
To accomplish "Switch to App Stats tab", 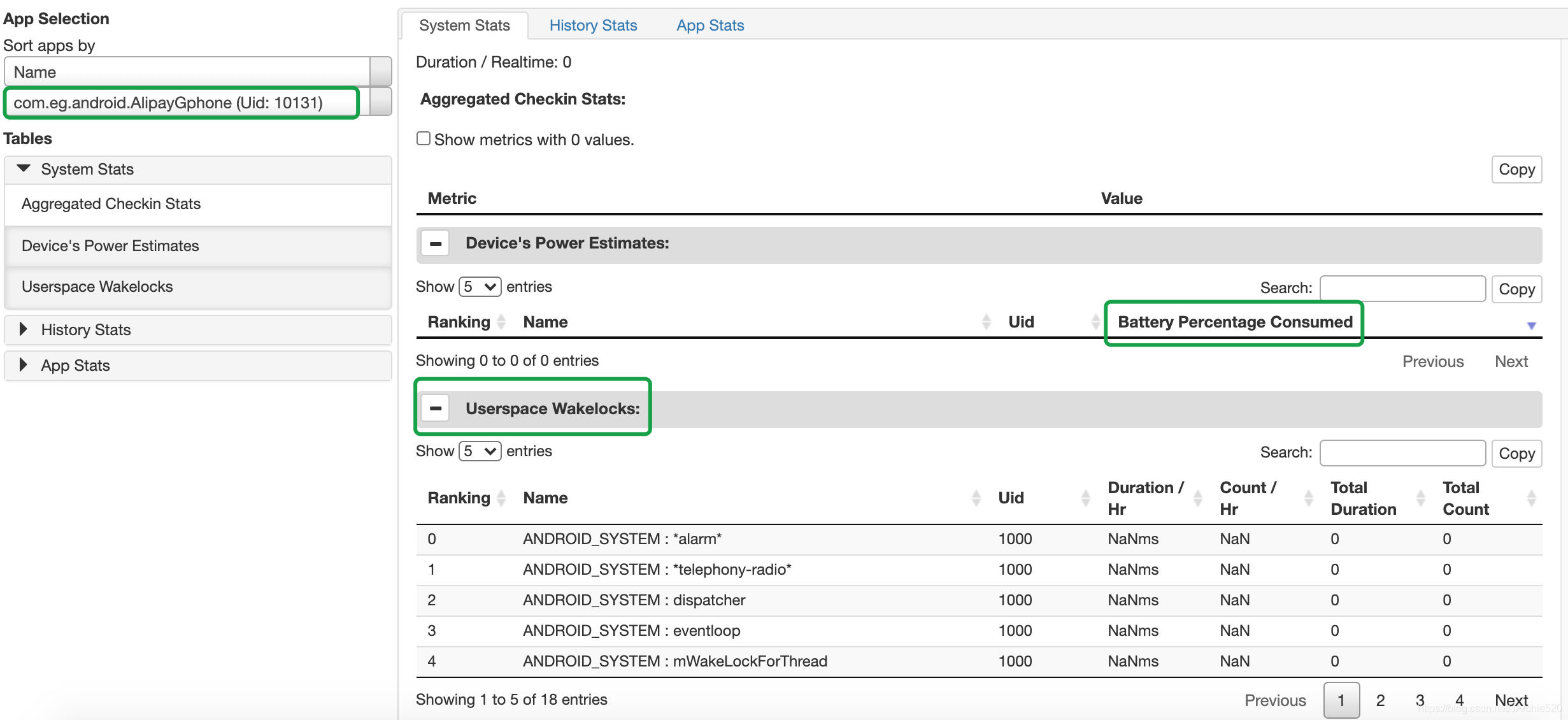I will tap(710, 25).
